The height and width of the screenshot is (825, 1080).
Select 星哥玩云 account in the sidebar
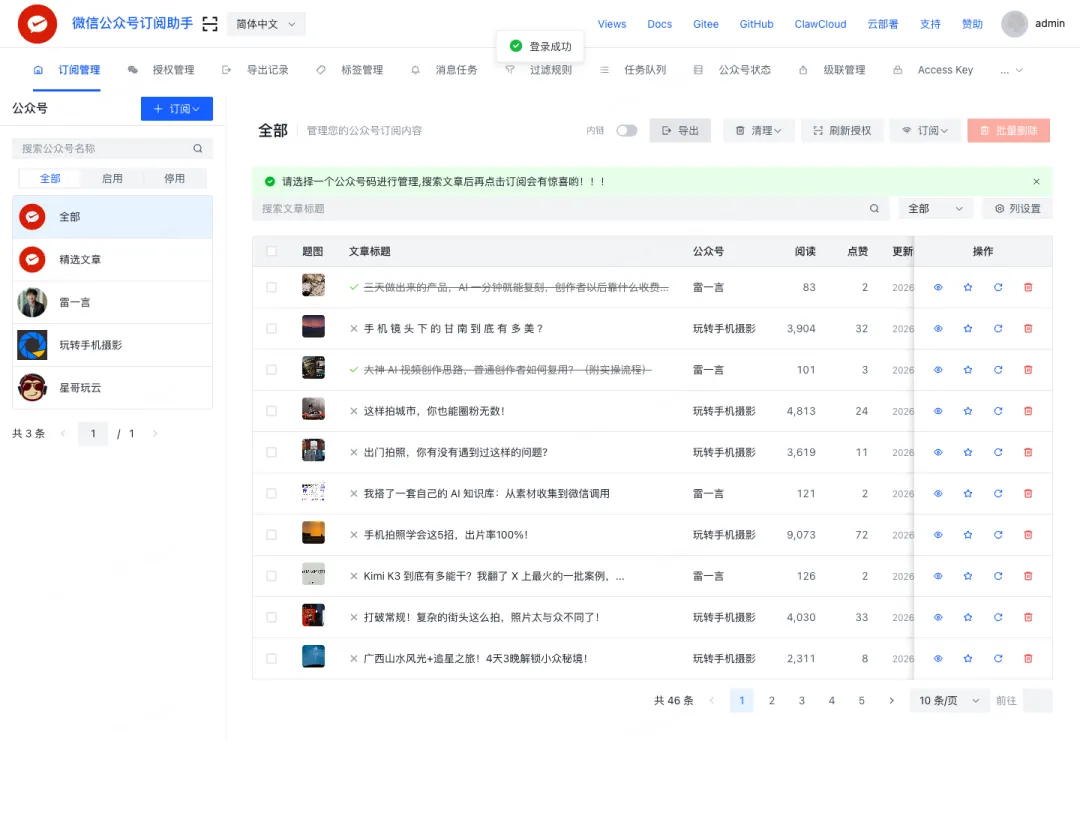tap(112, 388)
